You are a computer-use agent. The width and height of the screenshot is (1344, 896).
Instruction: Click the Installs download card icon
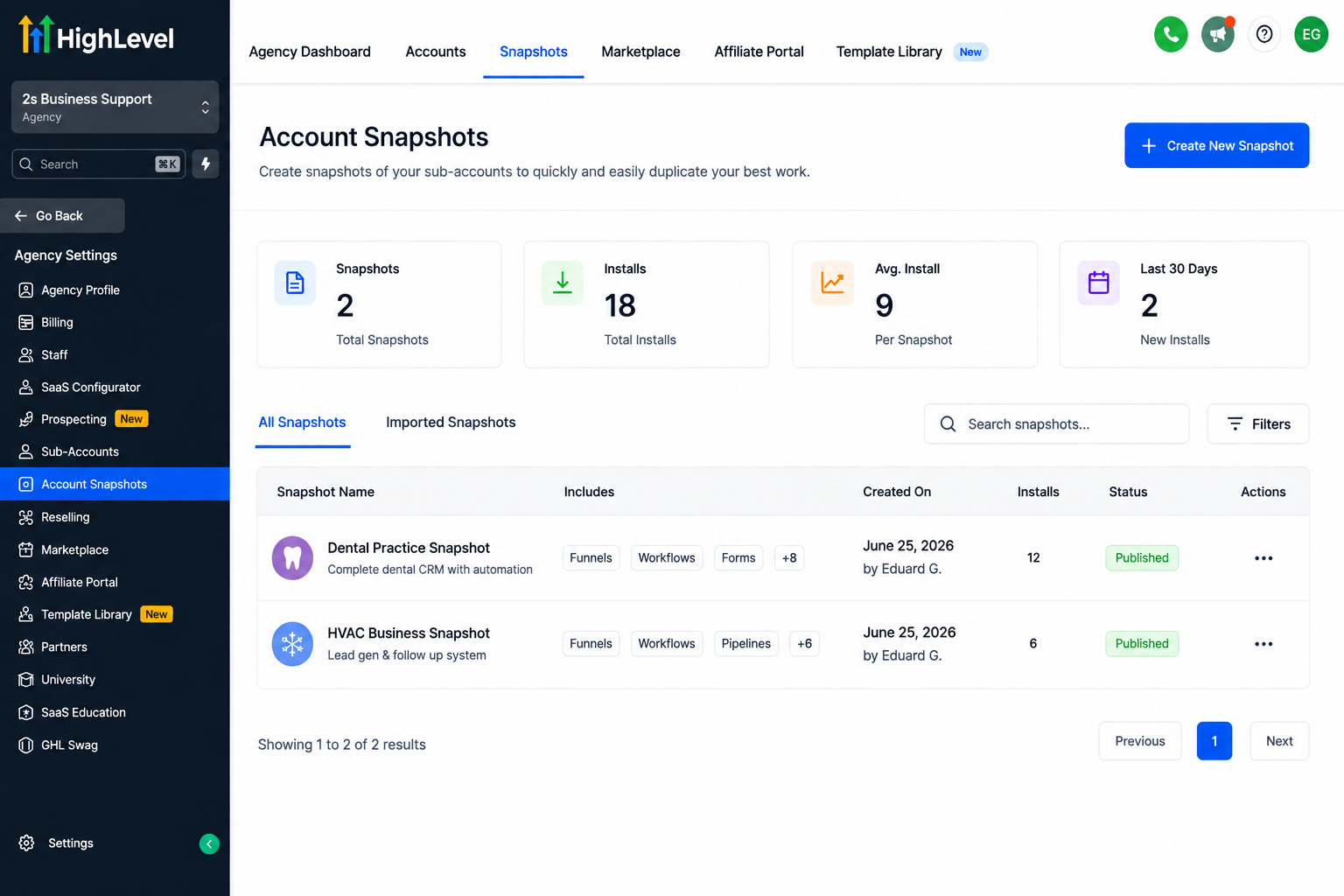click(x=563, y=283)
